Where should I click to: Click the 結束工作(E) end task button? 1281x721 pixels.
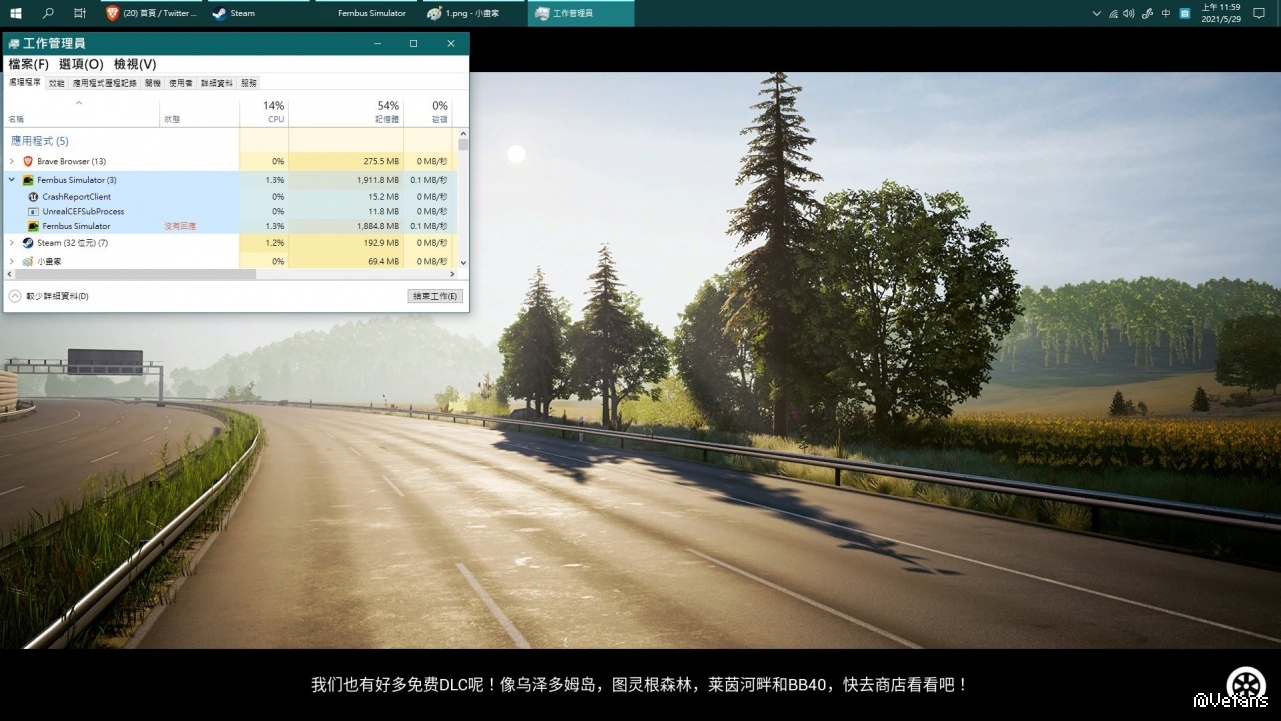(435, 296)
